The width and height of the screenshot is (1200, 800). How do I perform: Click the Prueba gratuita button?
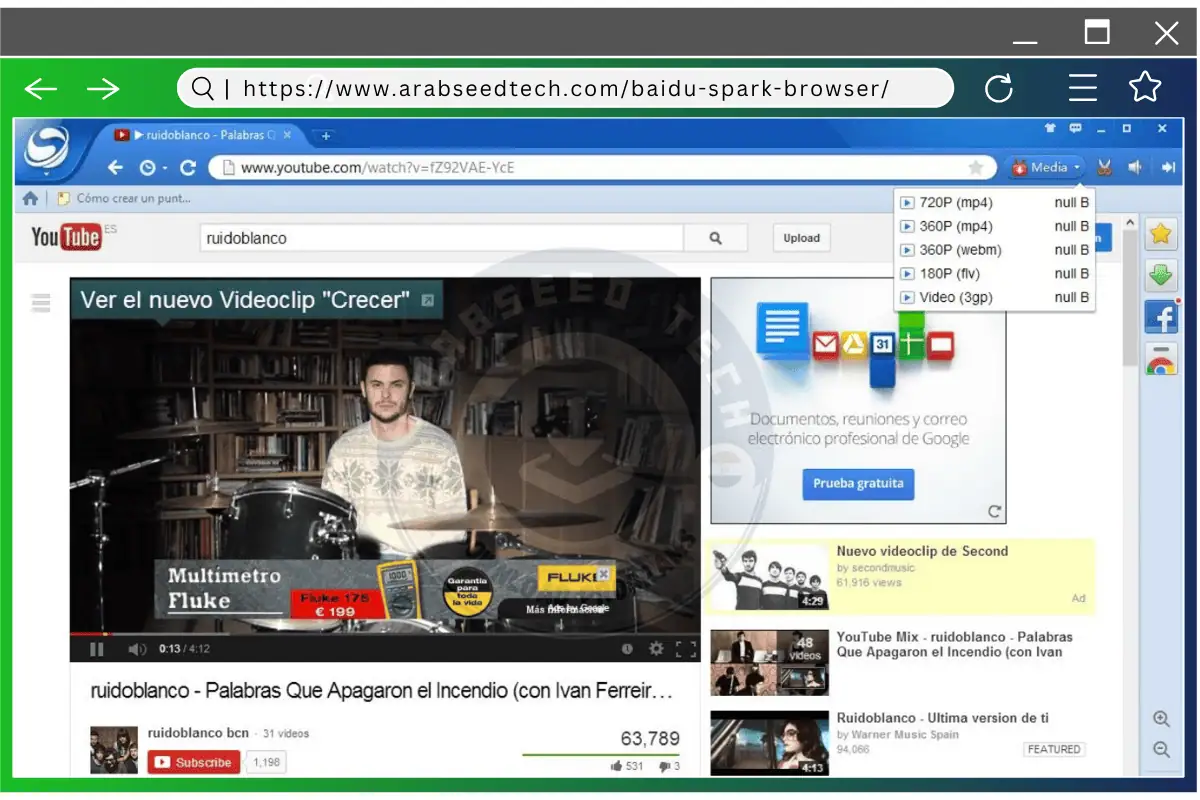(858, 484)
